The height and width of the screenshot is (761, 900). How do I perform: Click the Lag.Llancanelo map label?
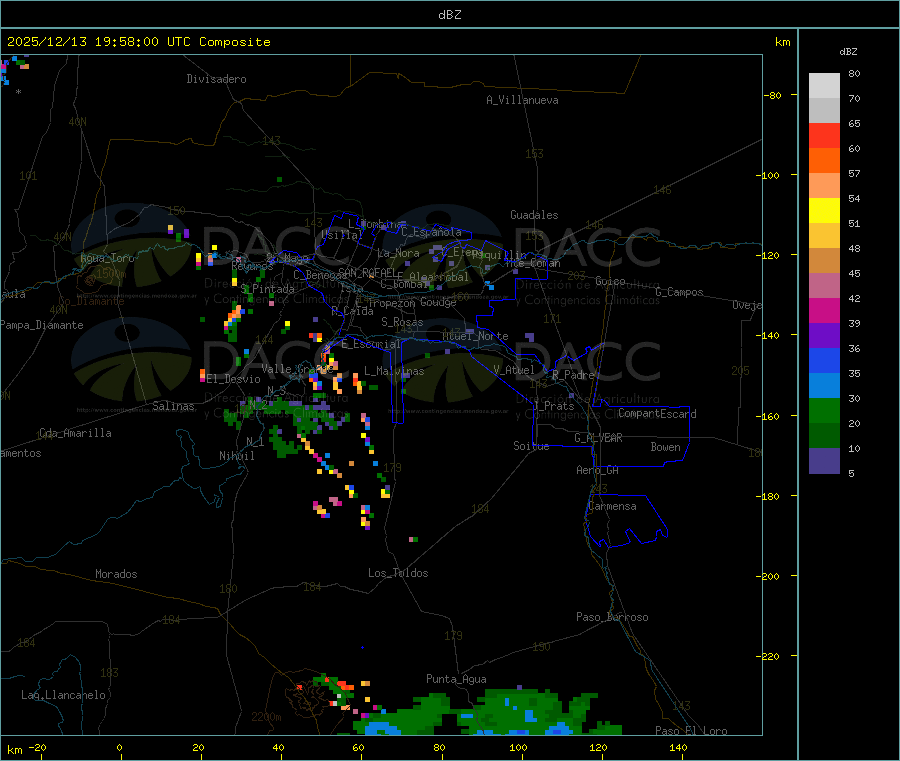click(63, 696)
